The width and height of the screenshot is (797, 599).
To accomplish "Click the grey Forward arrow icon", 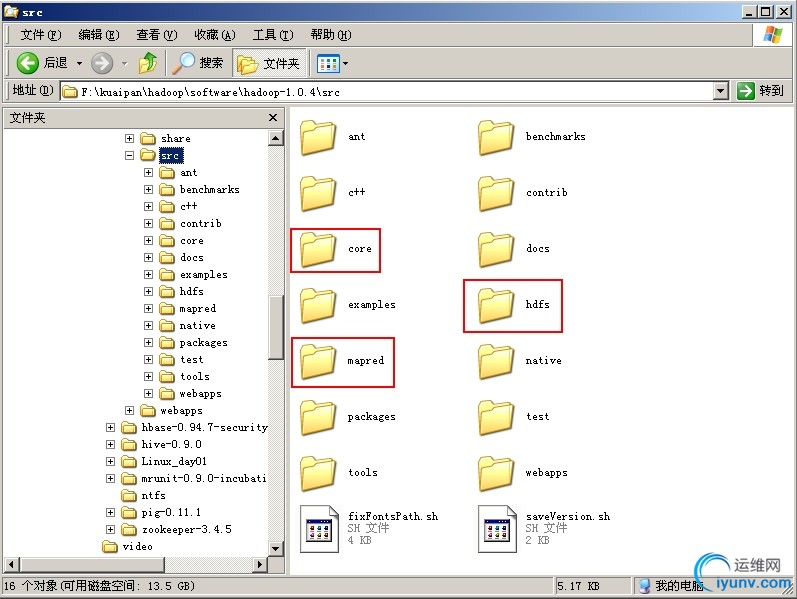I will pyautogui.click(x=102, y=63).
